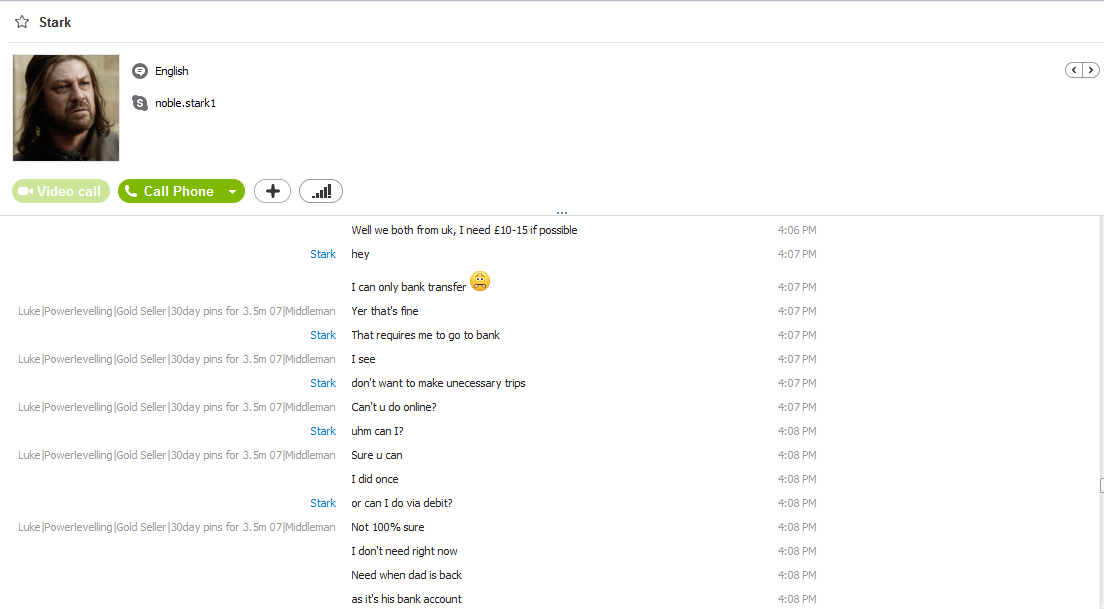Screen dimensions: 1104x609
Task: Star contact Stark as favorite
Action: click(22, 22)
